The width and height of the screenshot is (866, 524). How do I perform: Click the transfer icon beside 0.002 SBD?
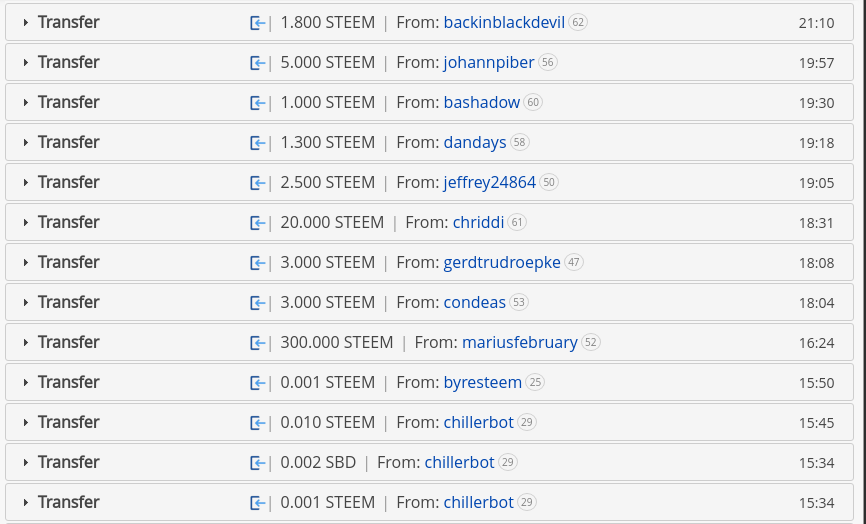coord(257,462)
